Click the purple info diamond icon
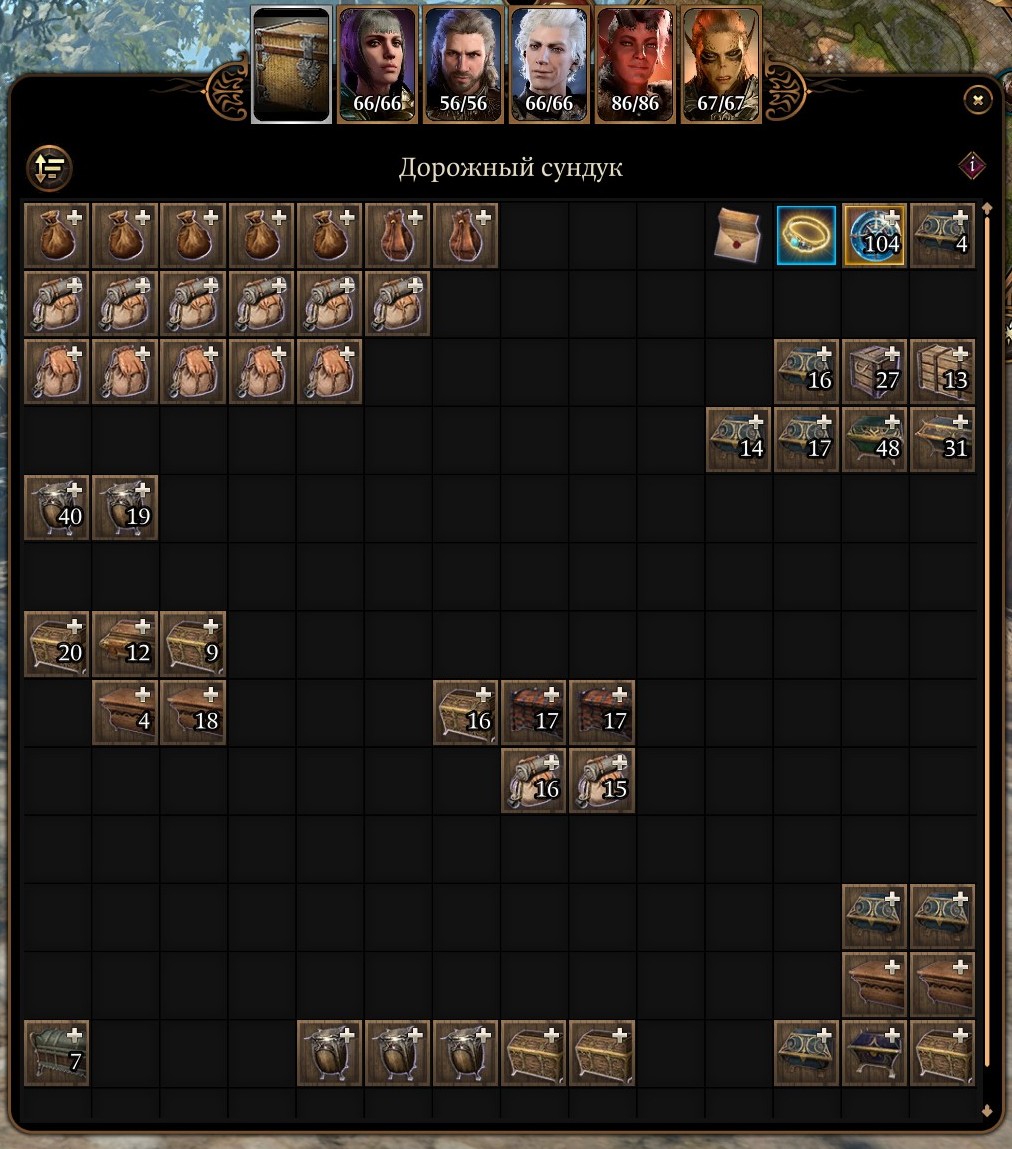This screenshot has height=1149, width=1012. point(972,166)
